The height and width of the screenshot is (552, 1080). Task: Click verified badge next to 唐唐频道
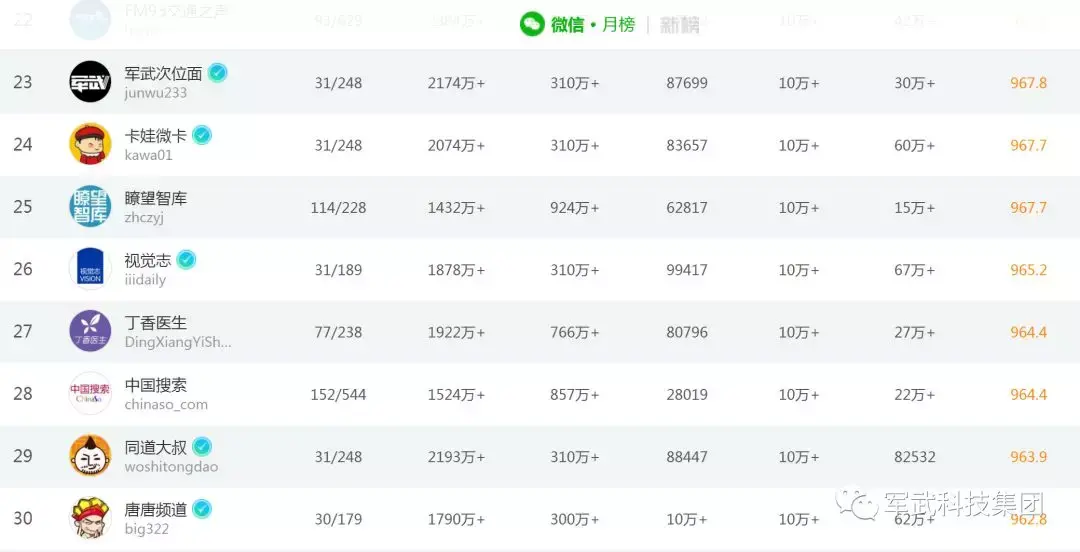[202, 509]
